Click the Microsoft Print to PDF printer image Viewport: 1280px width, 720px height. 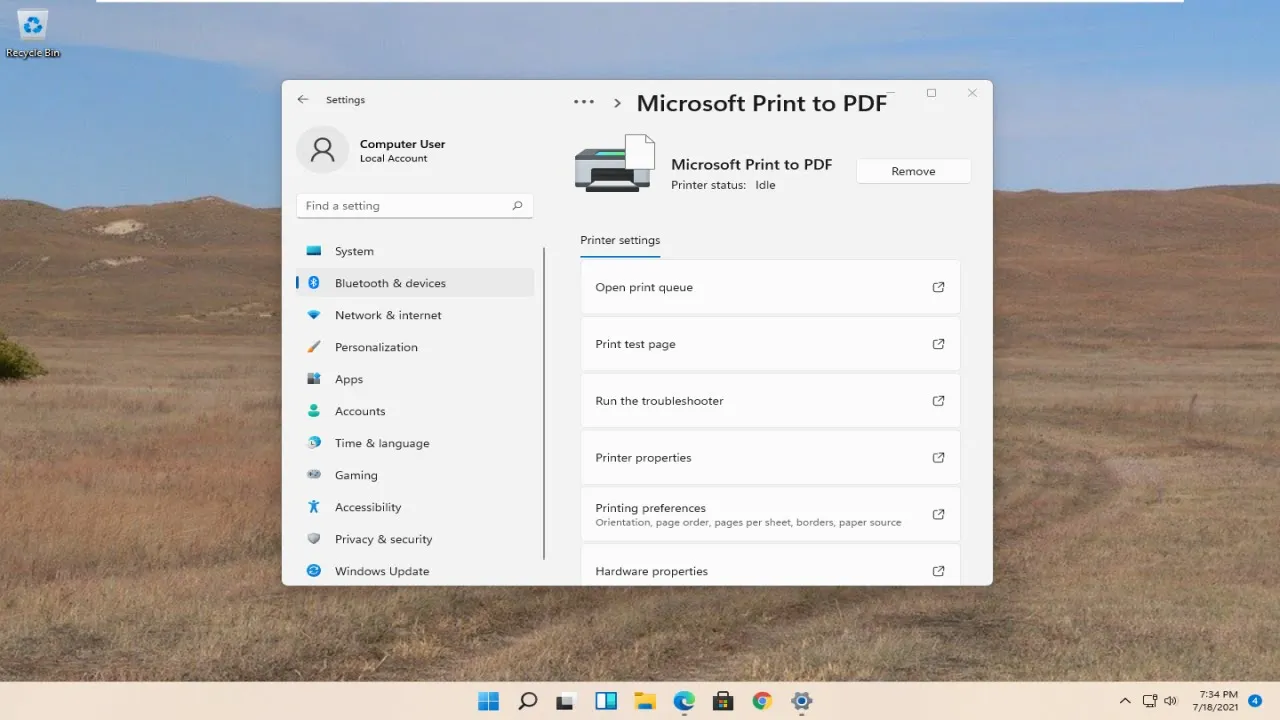[x=615, y=163]
